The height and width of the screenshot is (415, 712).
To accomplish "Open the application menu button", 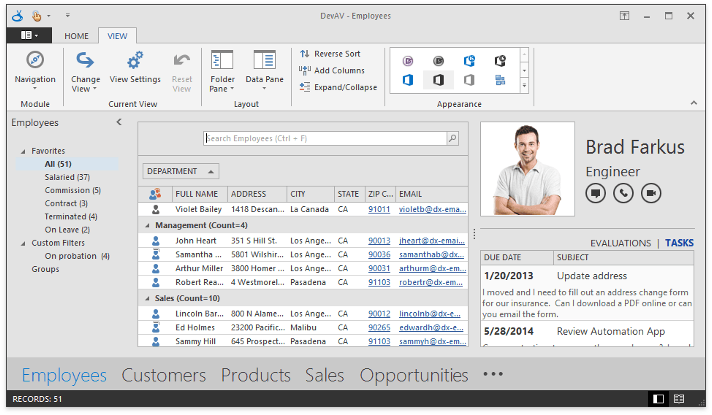I will pyautogui.click(x=29, y=35).
